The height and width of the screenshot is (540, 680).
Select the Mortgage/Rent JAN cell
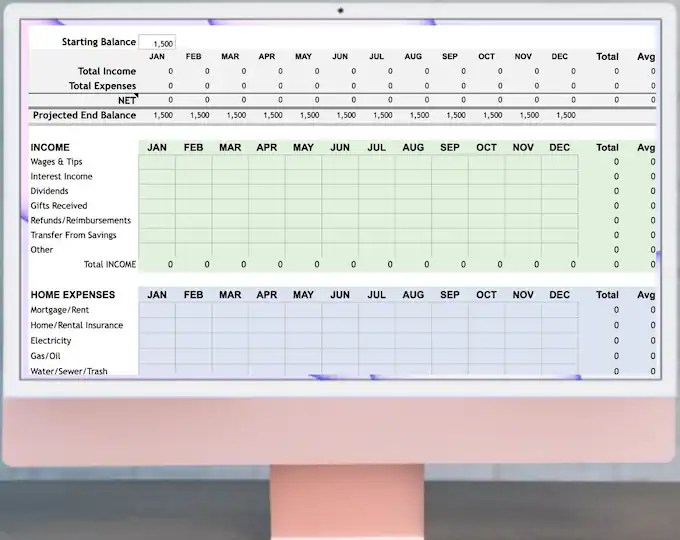tap(157, 310)
